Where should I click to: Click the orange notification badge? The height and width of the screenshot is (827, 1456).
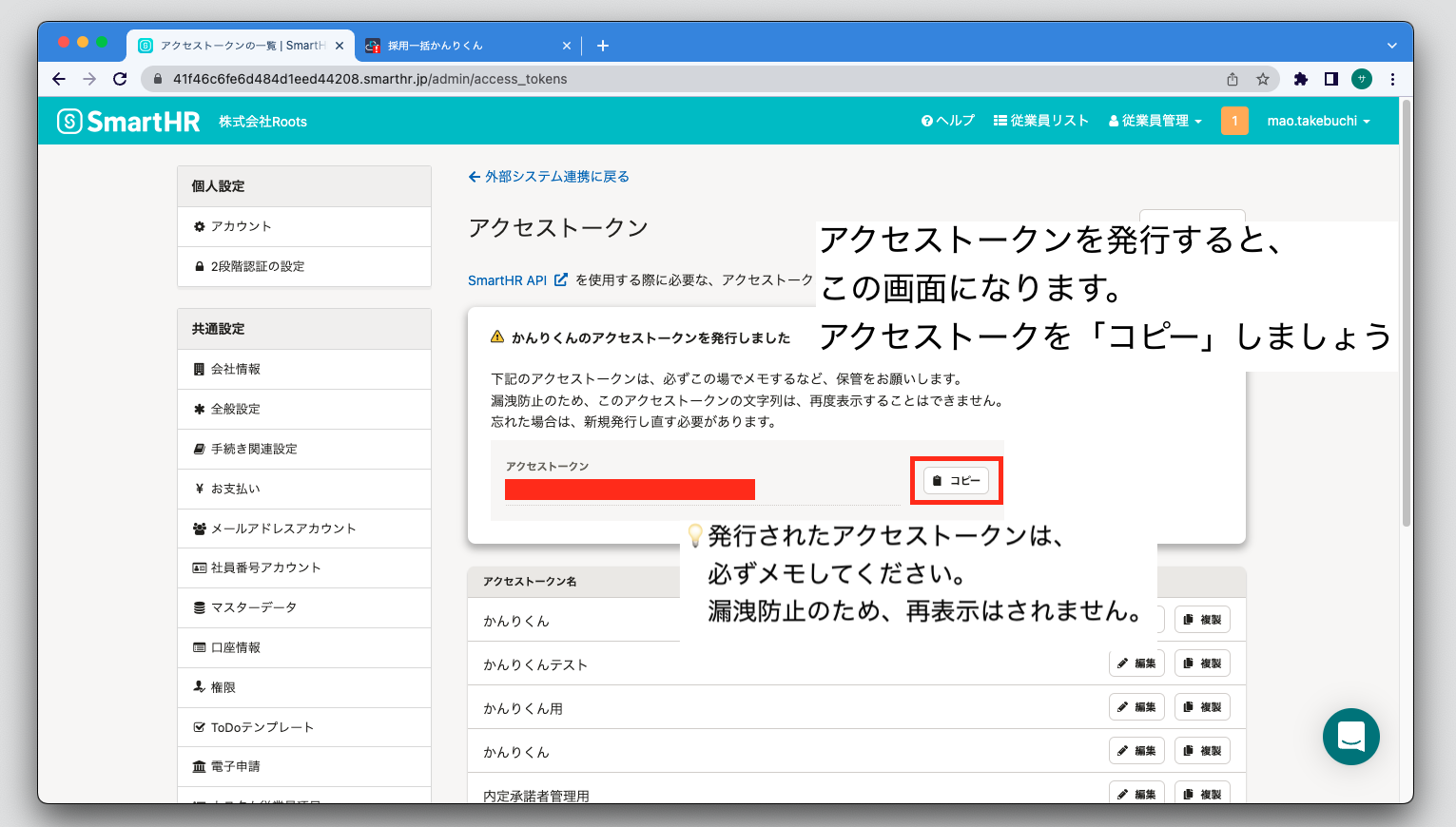pyautogui.click(x=1234, y=121)
